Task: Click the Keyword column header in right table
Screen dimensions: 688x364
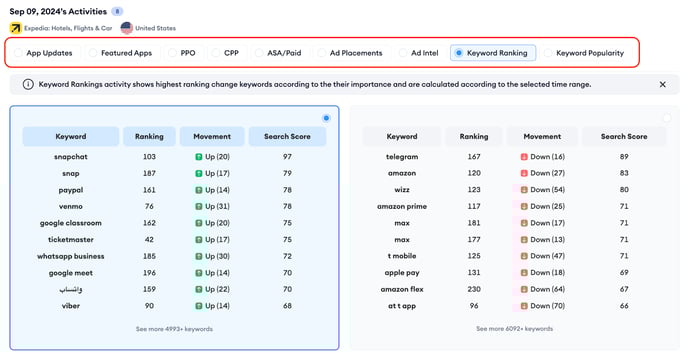Action: [402, 136]
